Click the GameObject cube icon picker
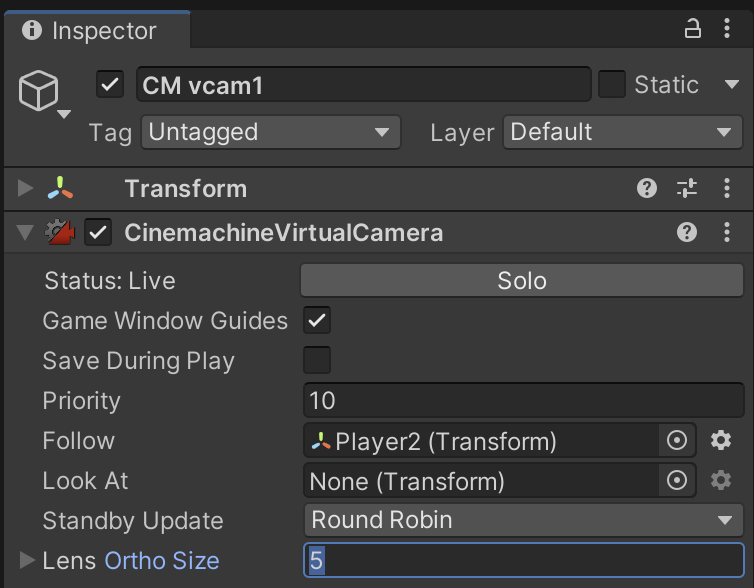The height and width of the screenshot is (588, 754). [x=40, y=93]
